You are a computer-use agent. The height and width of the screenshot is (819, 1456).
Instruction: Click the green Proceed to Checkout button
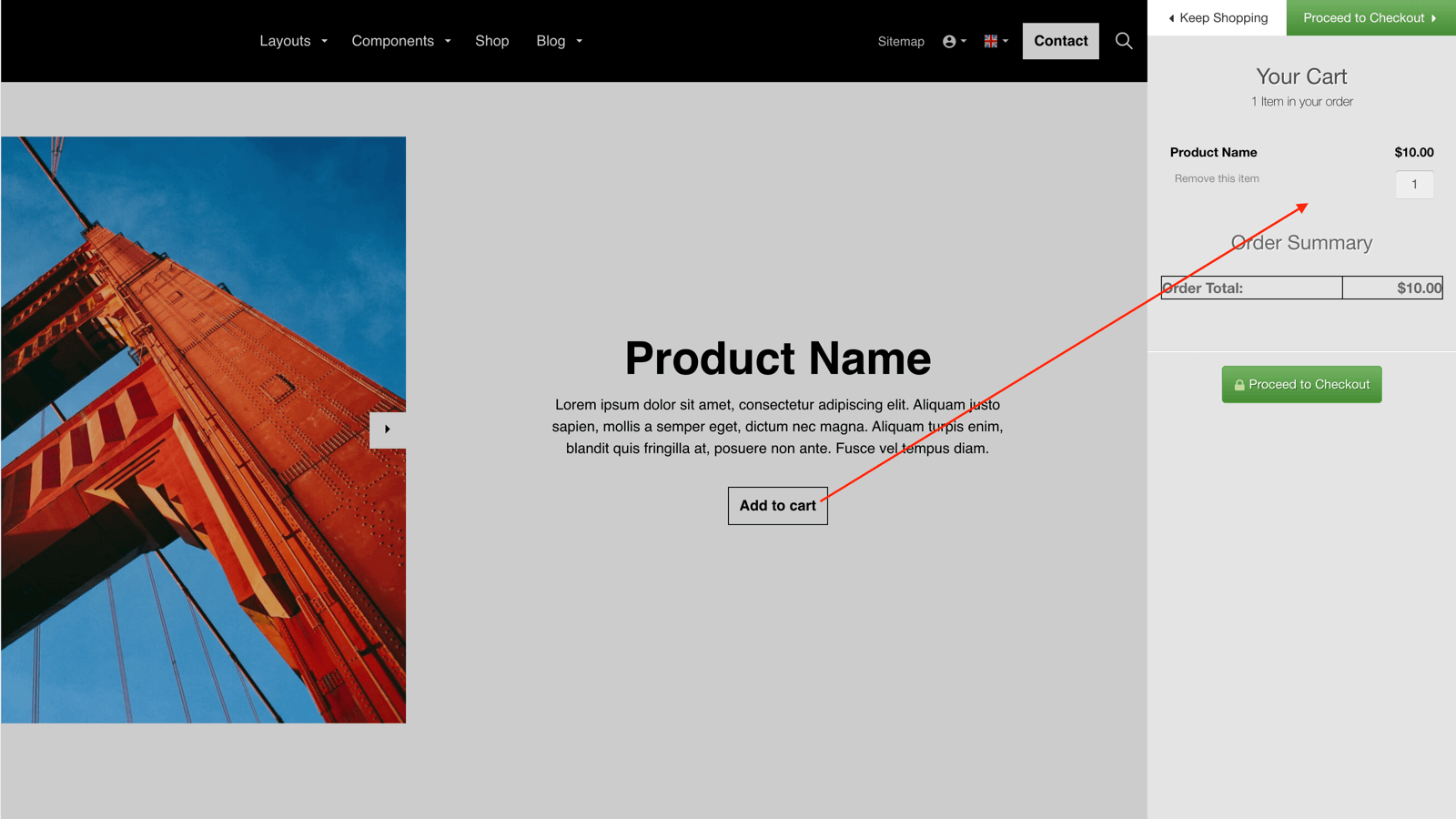click(1301, 384)
